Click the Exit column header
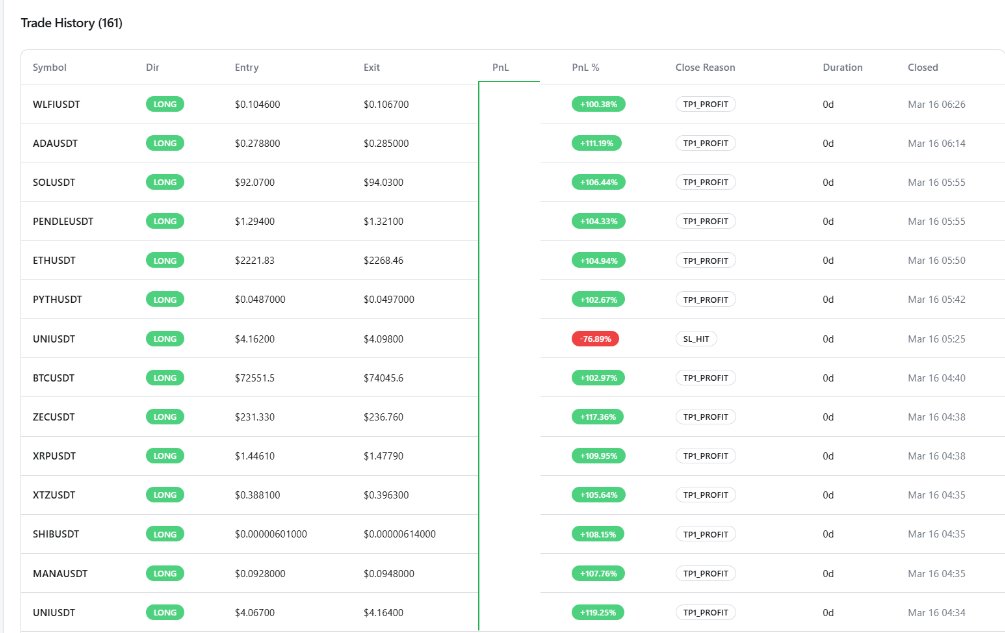This screenshot has width=1005, height=633. tap(372, 68)
